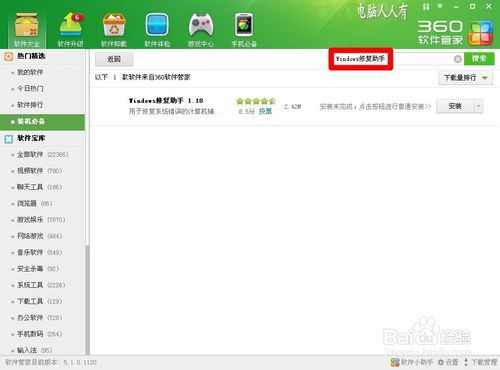
Task: Click the 搜索 search button
Action: click(x=479, y=59)
